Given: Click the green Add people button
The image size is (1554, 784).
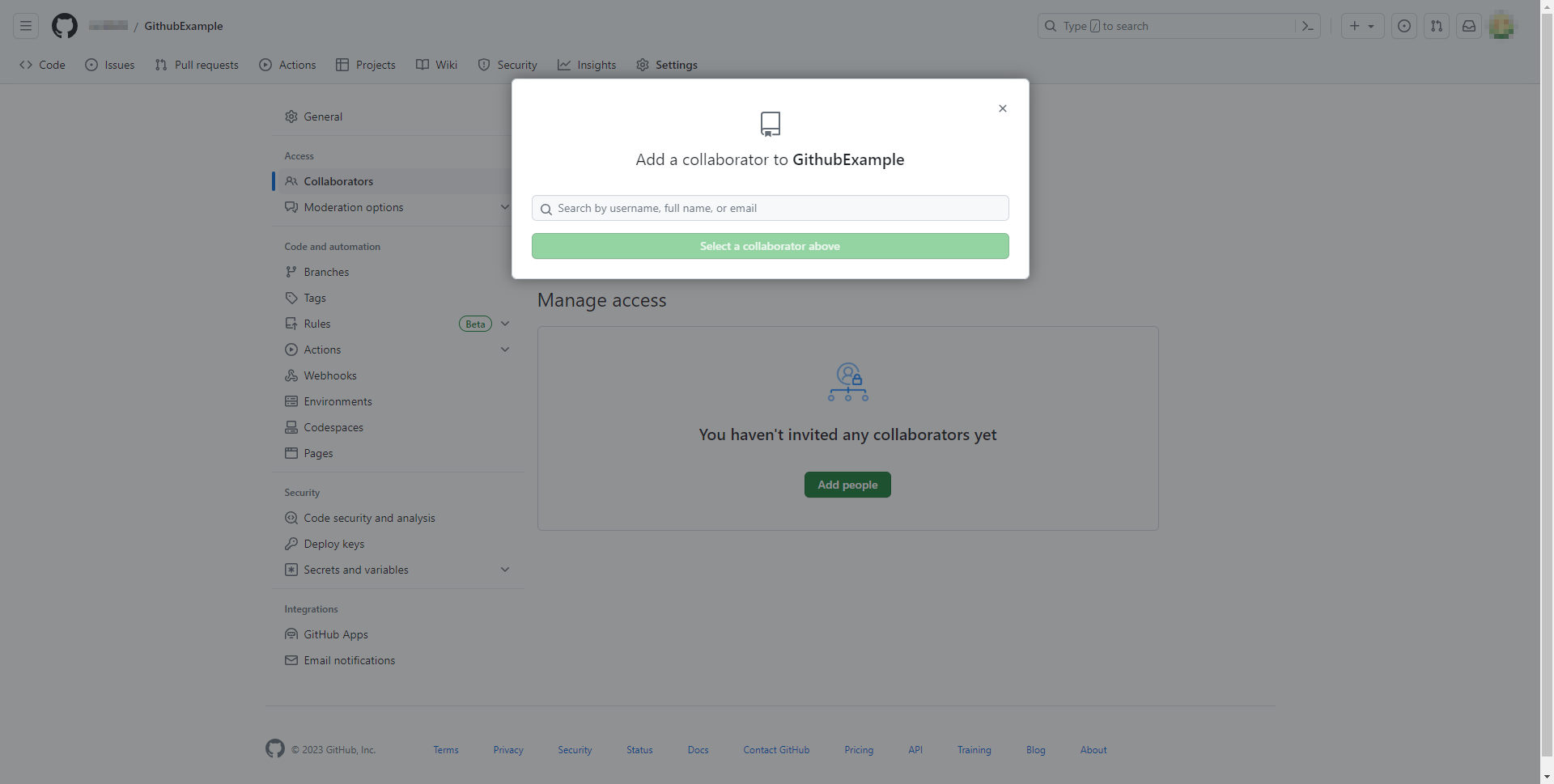Looking at the screenshot, I should pyautogui.click(x=847, y=485).
